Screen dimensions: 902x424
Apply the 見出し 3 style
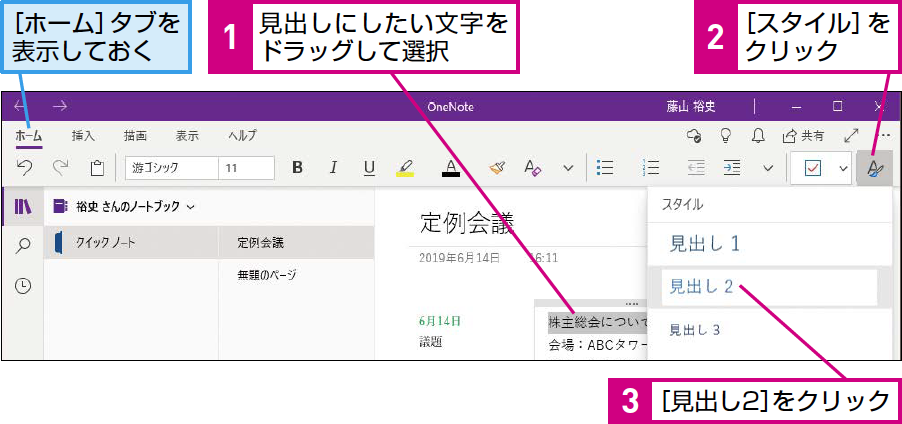click(x=695, y=330)
